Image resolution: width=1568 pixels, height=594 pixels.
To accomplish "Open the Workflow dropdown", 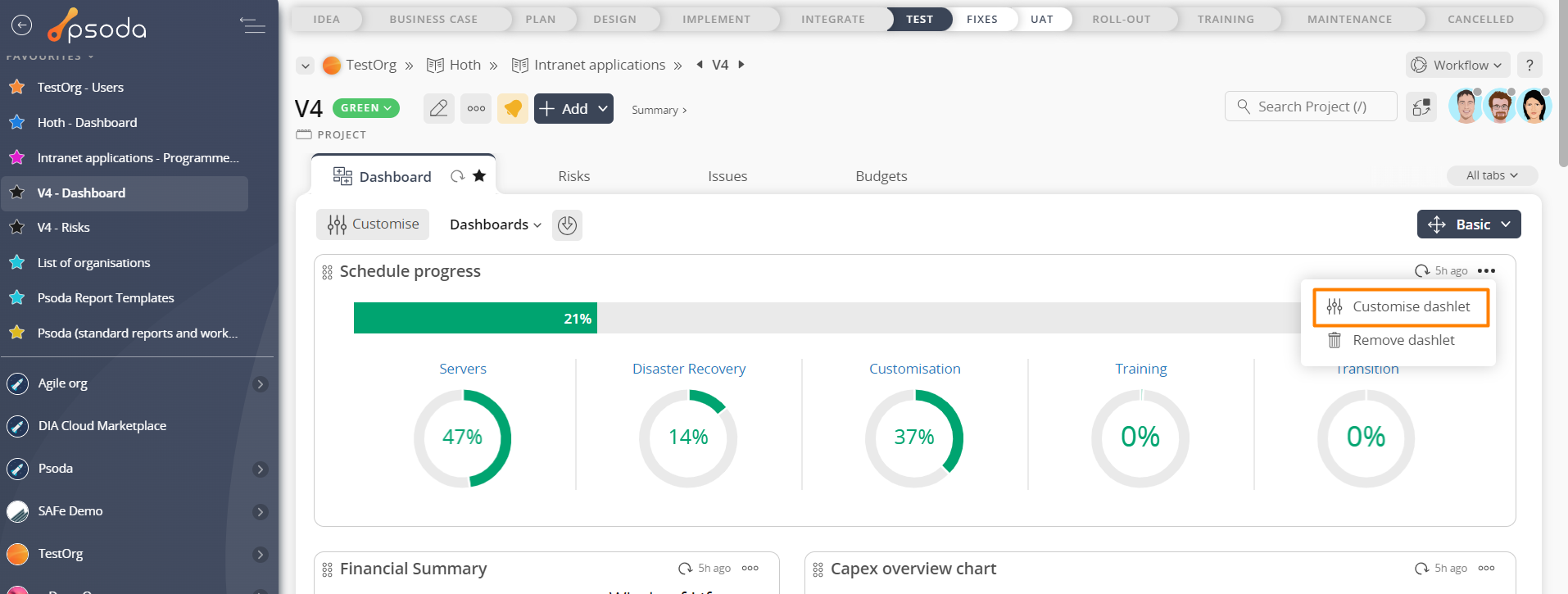I will pyautogui.click(x=1459, y=65).
